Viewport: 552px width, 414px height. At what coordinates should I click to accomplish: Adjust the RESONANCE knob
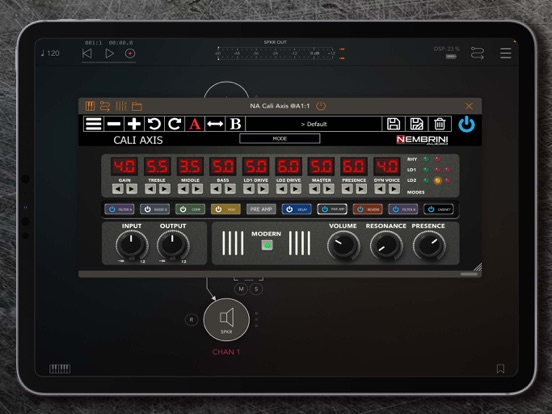click(x=386, y=246)
